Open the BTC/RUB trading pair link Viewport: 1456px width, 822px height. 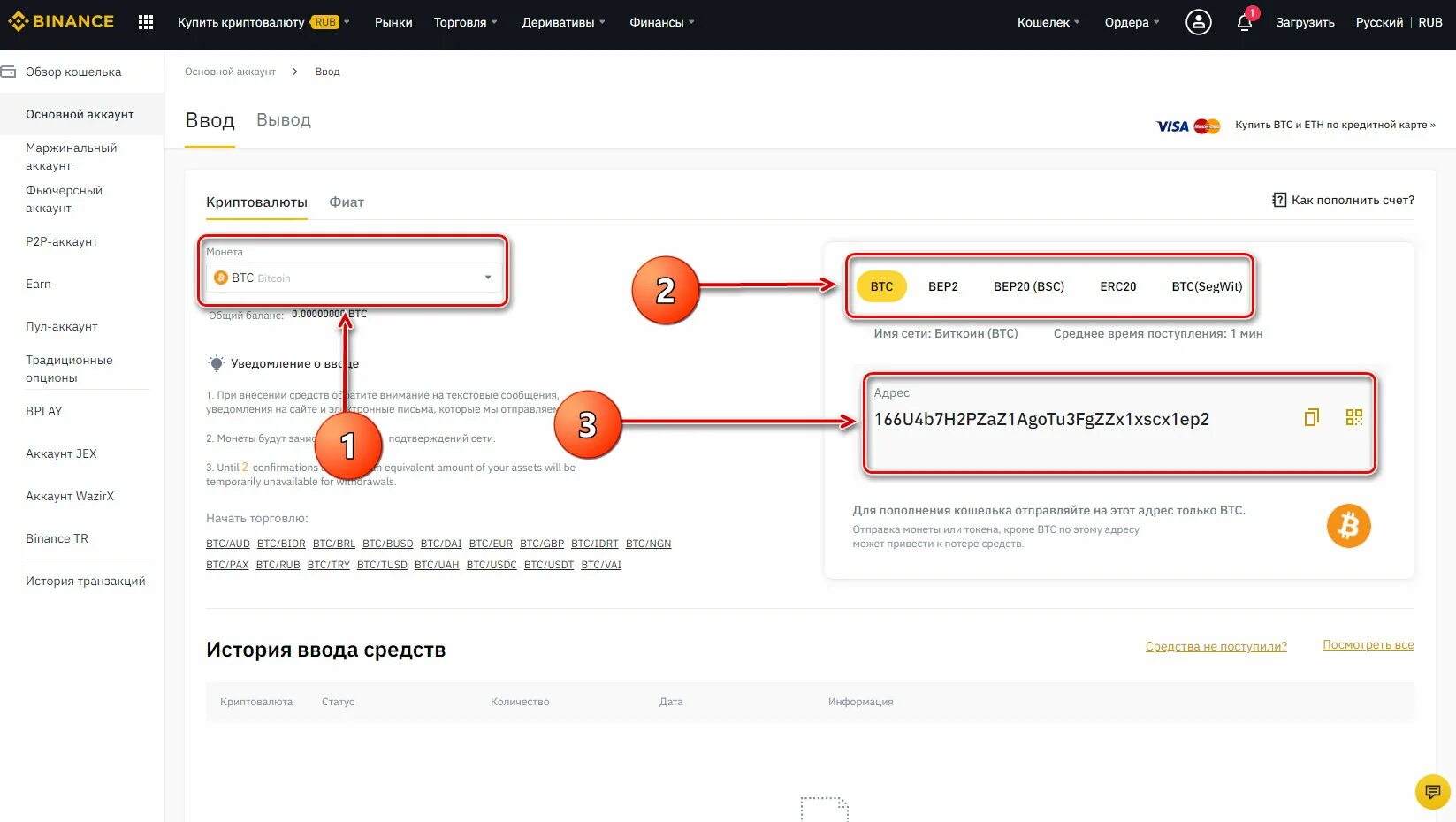pyautogui.click(x=278, y=565)
